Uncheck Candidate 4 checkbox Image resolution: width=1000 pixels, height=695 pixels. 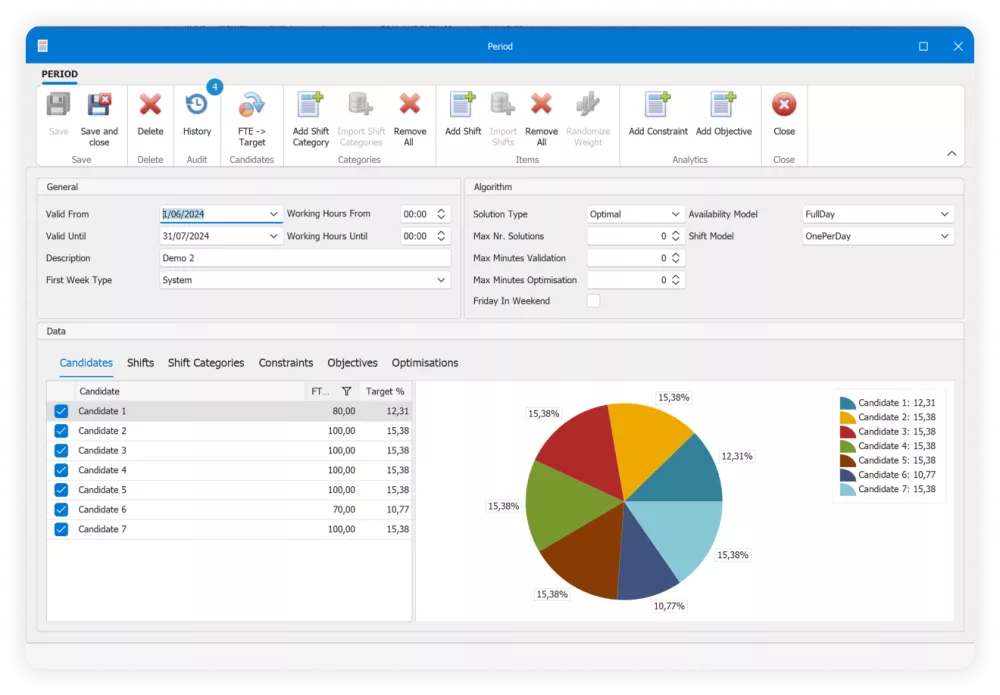tap(61, 471)
